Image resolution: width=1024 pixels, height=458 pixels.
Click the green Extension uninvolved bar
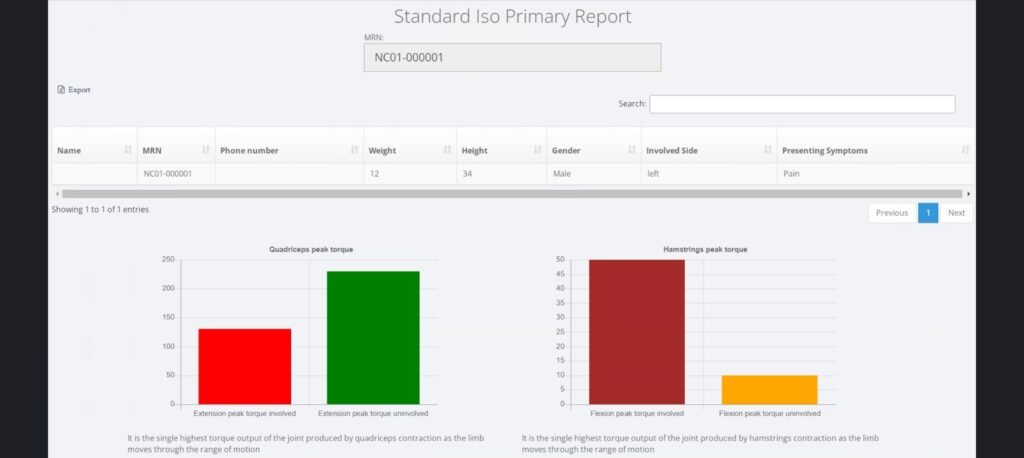pyautogui.click(x=373, y=338)
